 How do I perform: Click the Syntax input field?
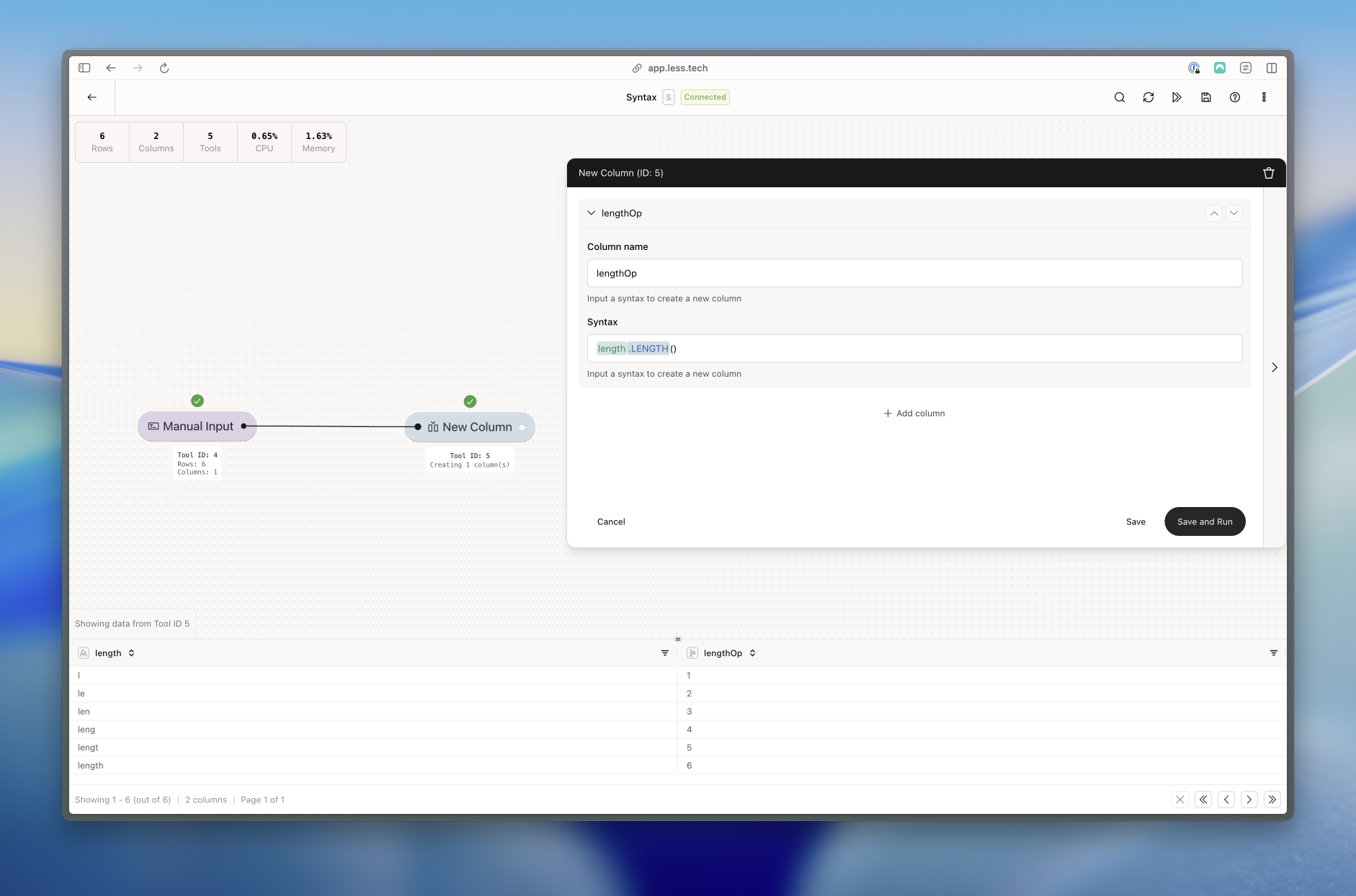(914, 349)
